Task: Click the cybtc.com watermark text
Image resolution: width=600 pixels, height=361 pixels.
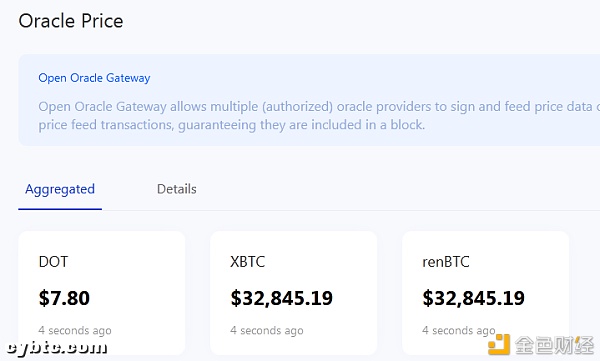Action: tap(57, 347)
